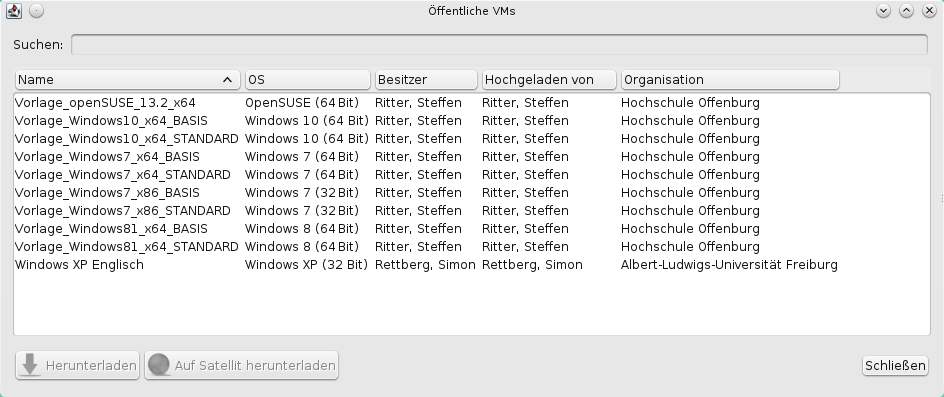
Task: Select the Vorlage_openSUSE_13.2_x64 row
Action: pos(472,102)
